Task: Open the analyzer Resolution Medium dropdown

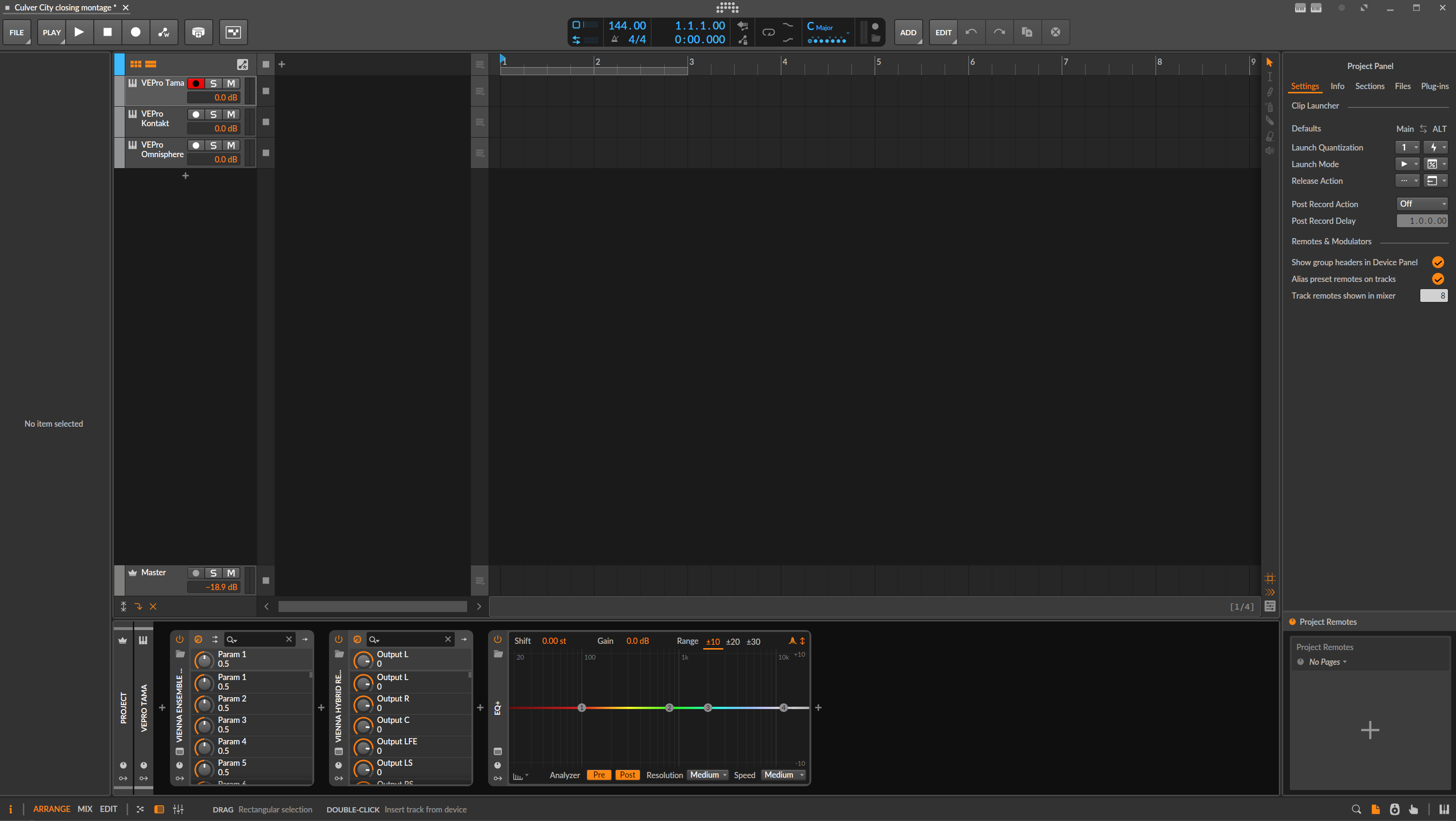Action: pos(708,775)
